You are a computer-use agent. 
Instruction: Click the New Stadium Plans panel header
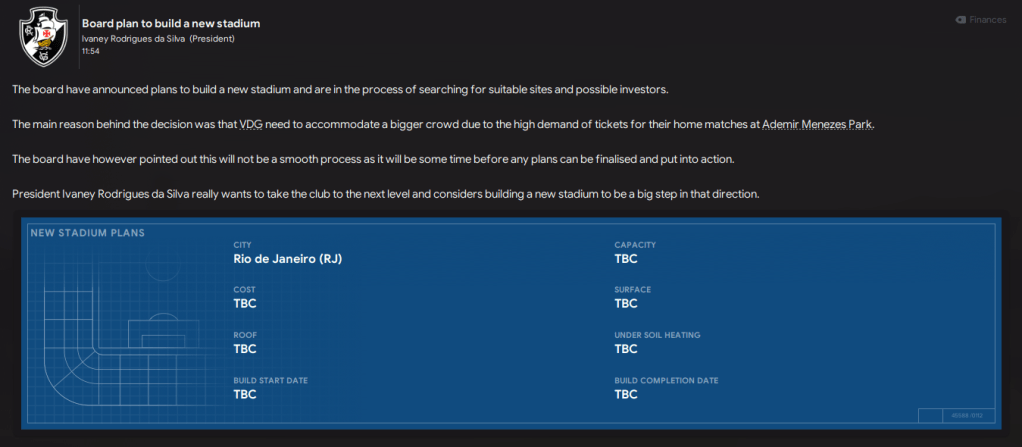pyautogui.click(x=88, y=233)
